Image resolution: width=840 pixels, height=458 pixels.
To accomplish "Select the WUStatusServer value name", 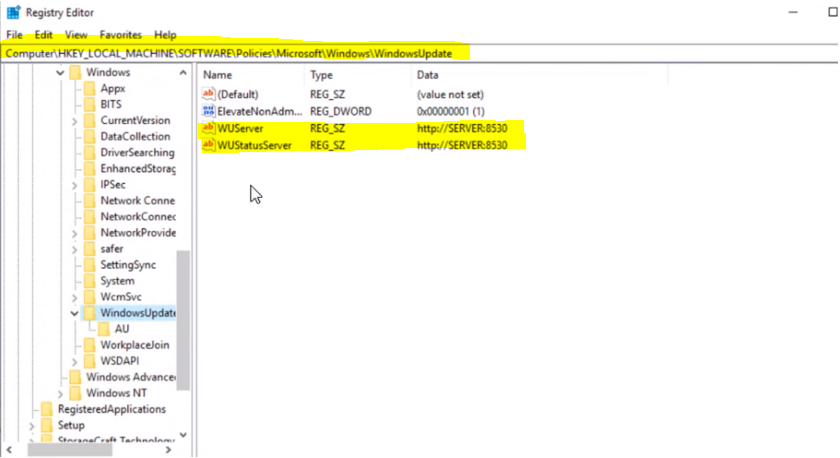I will click(254, 145).
